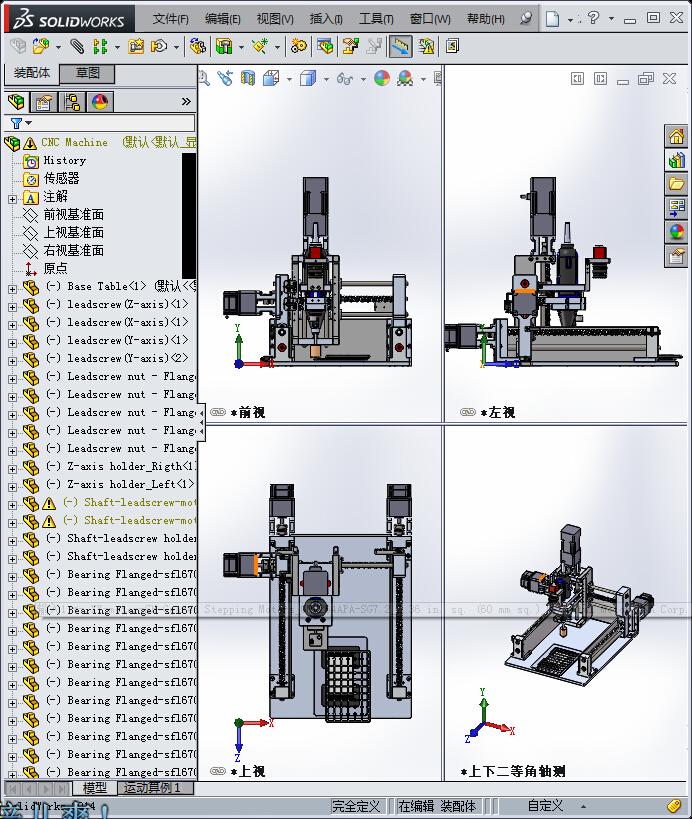
Task: Open the 编辑(E) menu
Action: click(222, 19)
